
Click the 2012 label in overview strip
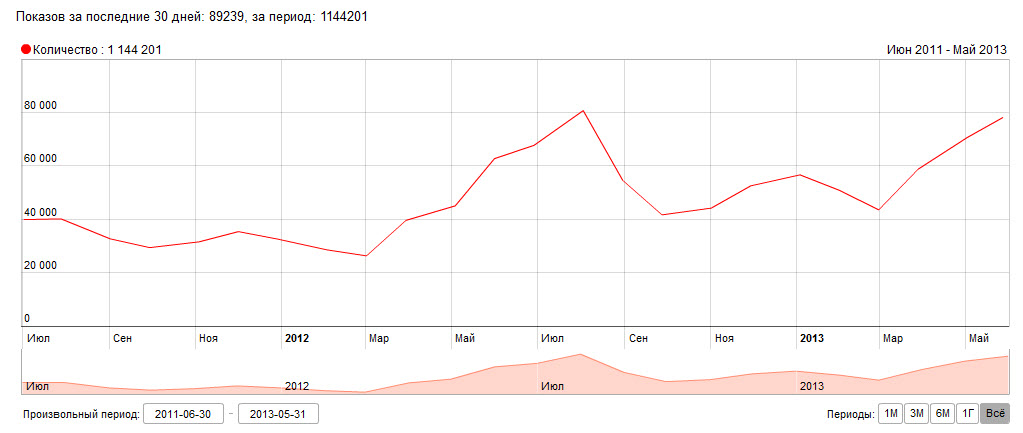tap(297, 386)
